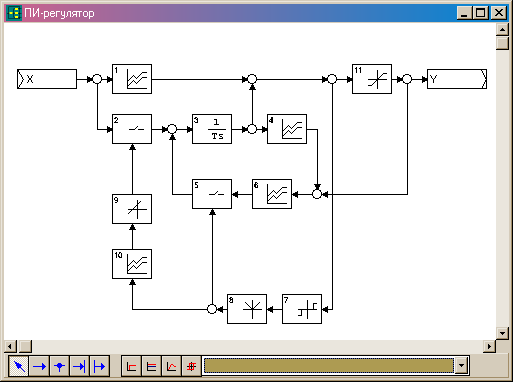Click the red grid-crossed toolbar icon
This screenshot has width=513, height=382.
[191, 367]
